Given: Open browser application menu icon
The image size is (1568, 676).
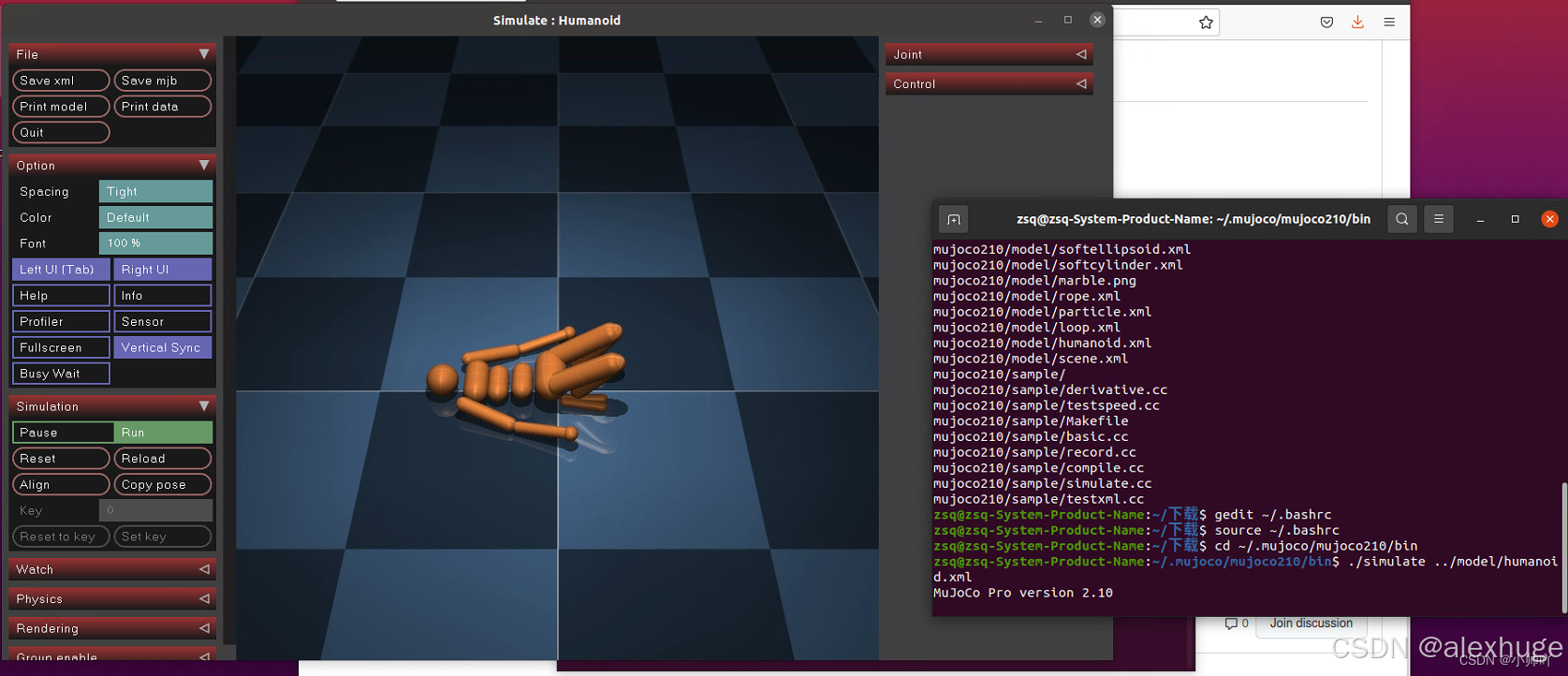Looking at the screenshot, I should click(1389, 22).
